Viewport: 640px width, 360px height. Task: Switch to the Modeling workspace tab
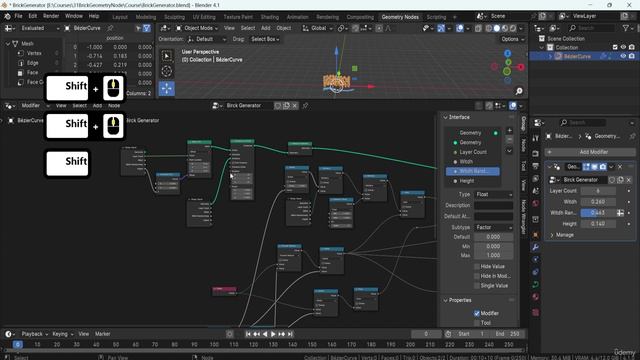tap(146, 17)
